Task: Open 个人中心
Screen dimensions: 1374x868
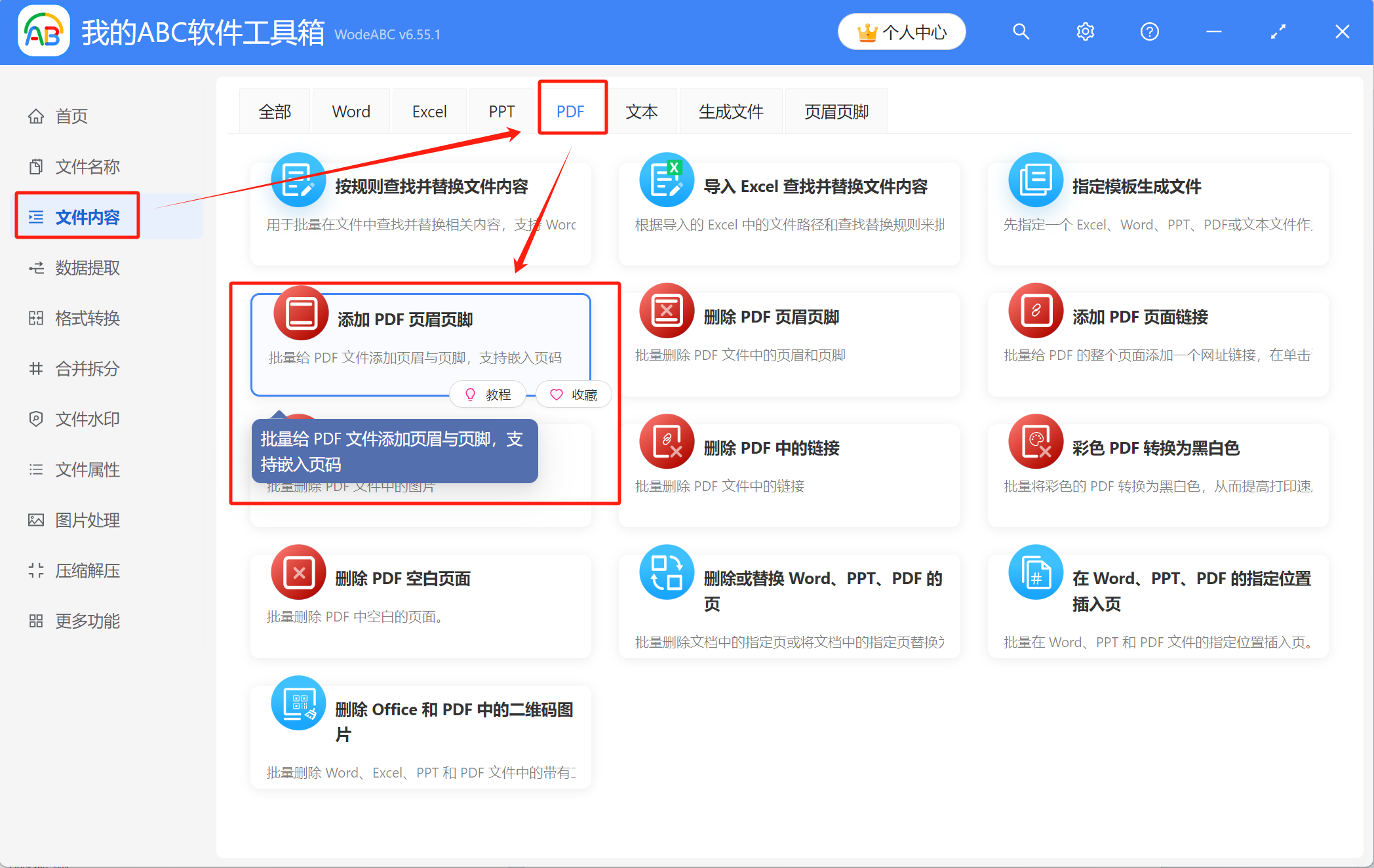Action: 901,31
